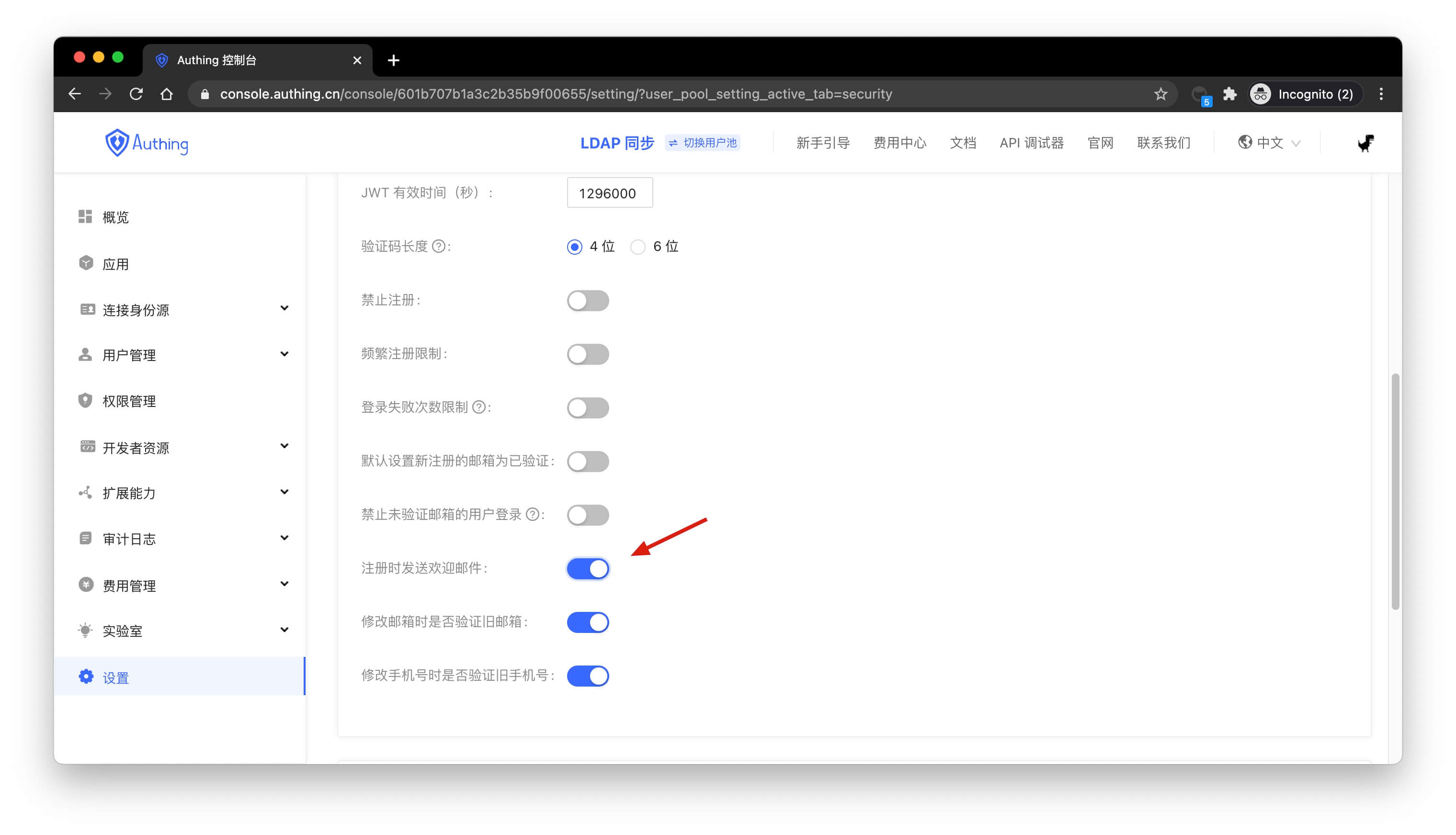Bookmark this page with the star icon

tap(1160, 94)
